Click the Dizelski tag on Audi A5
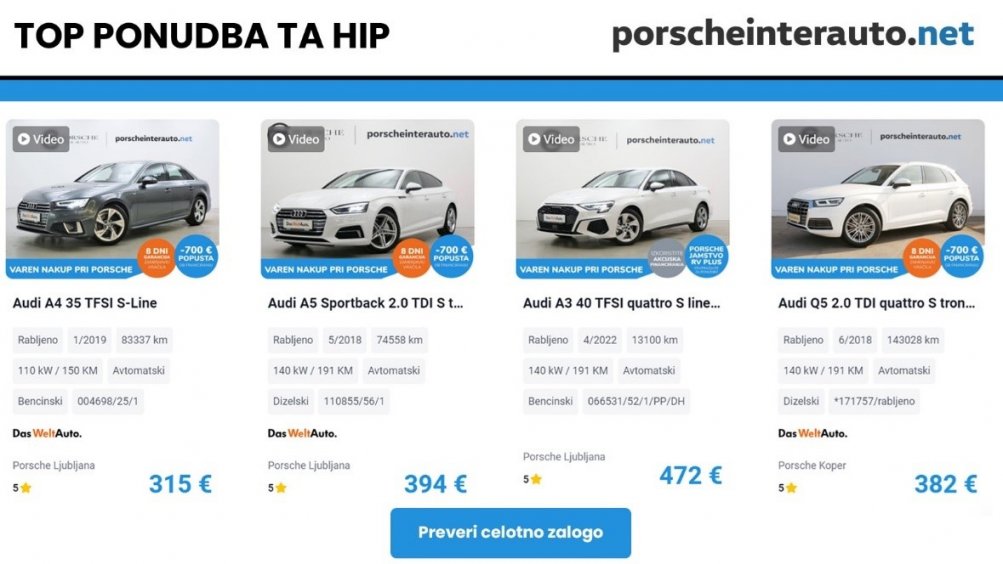This screenshot has height=564, width=1003. [x=290, y=401]
